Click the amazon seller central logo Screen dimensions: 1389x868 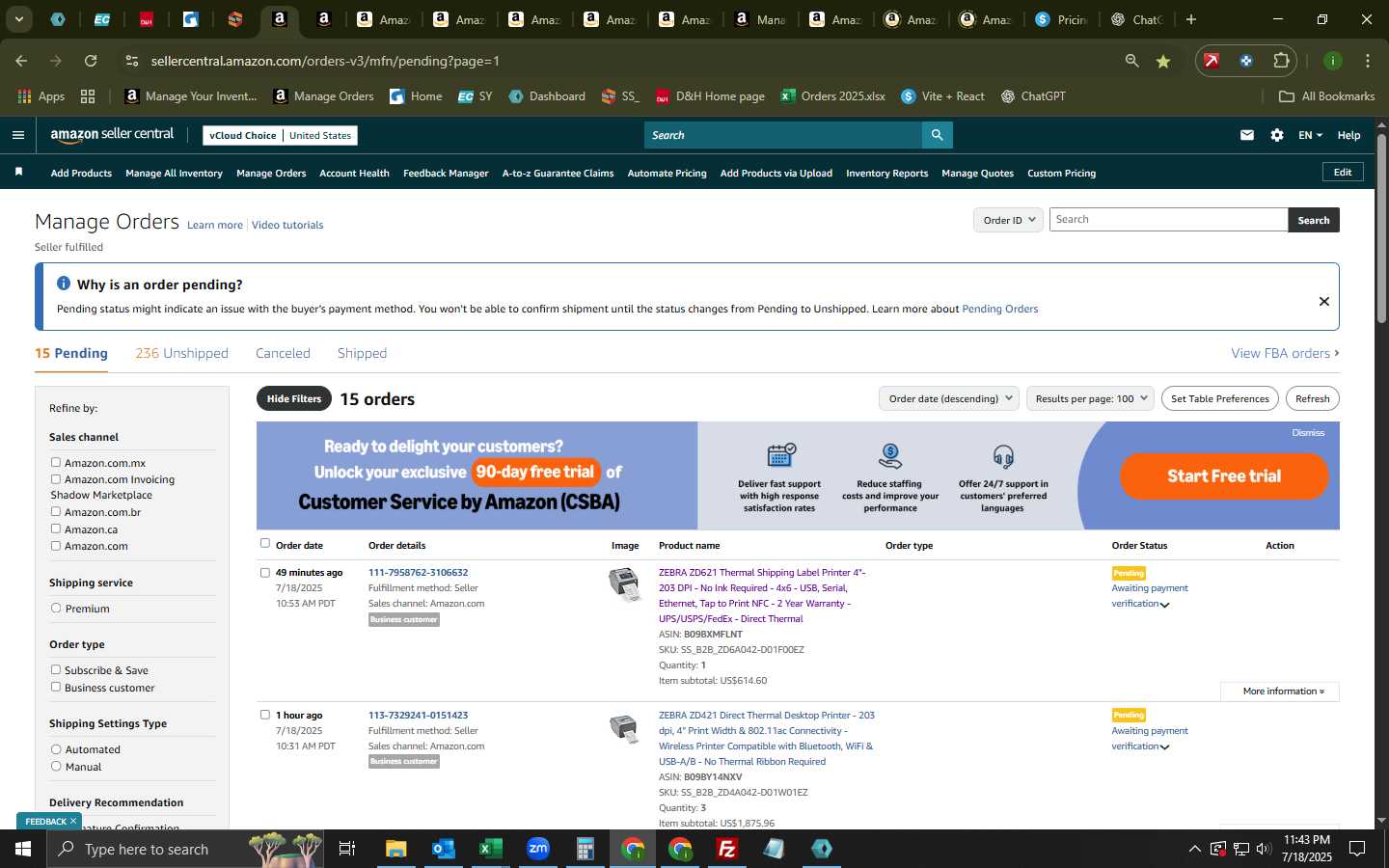[x=112, y=135]
